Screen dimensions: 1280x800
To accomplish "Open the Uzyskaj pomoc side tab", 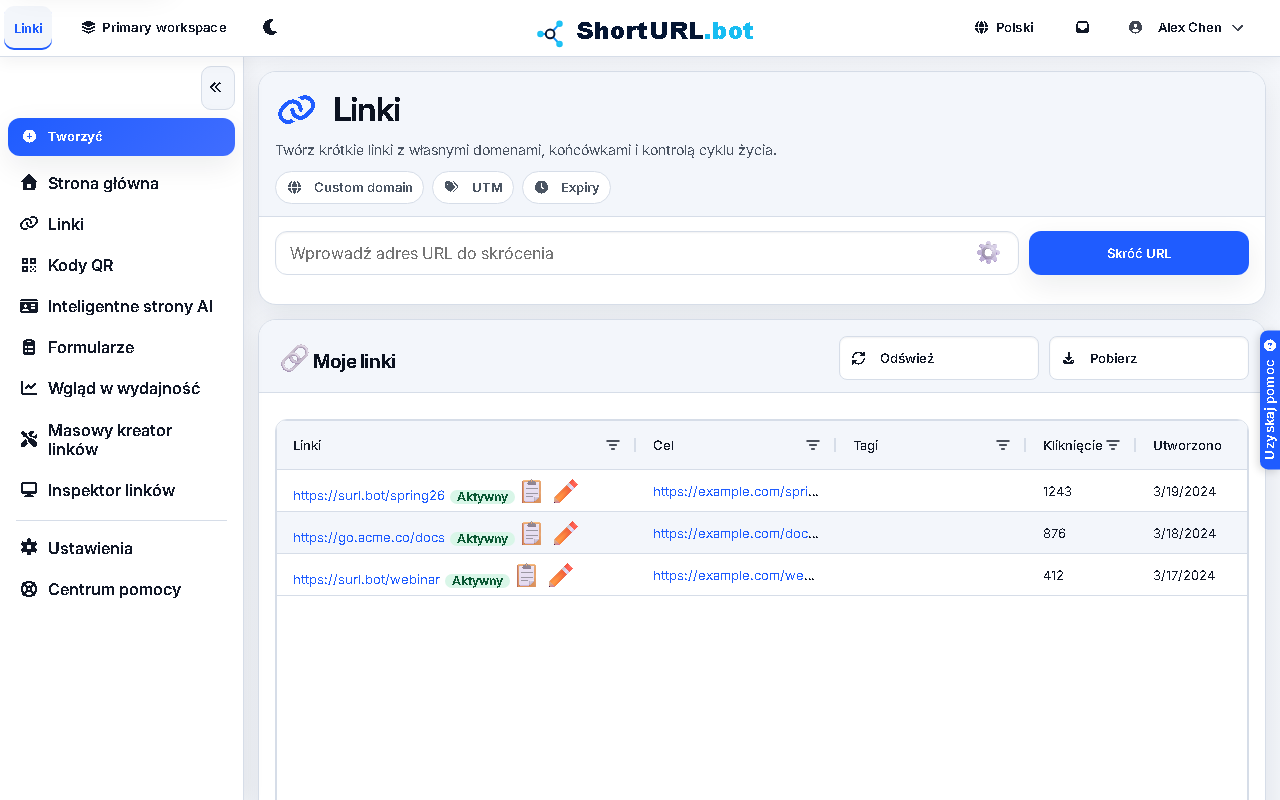I will click(x=1270, y=399).
